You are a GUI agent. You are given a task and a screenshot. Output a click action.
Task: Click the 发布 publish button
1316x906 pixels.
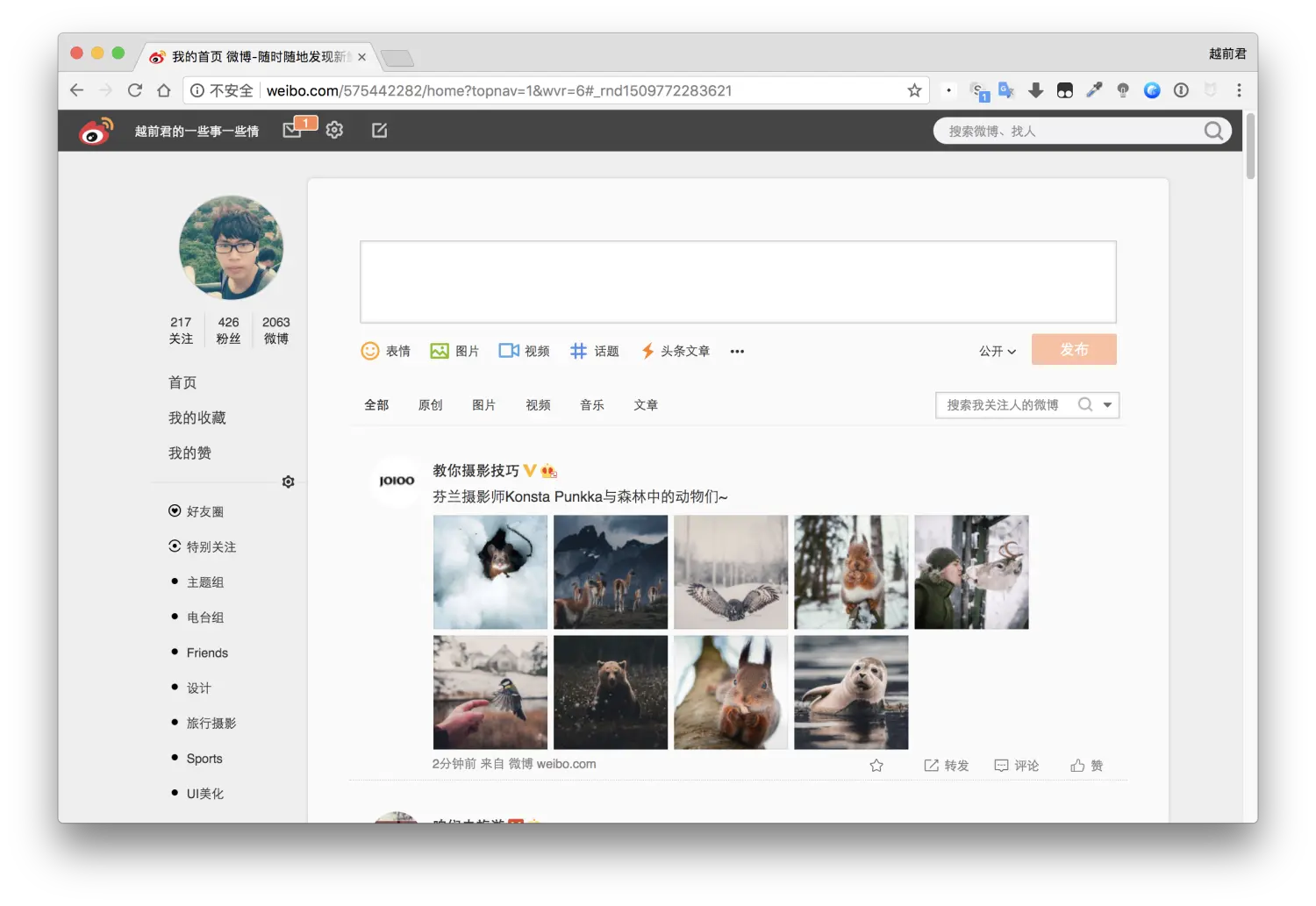click(x=1074, y=349)
